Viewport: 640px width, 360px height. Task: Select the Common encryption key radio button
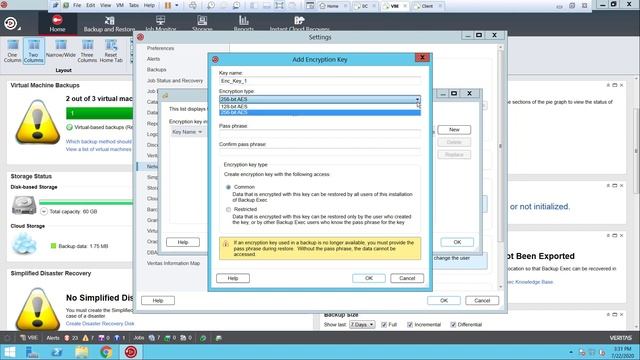[228, 187]
